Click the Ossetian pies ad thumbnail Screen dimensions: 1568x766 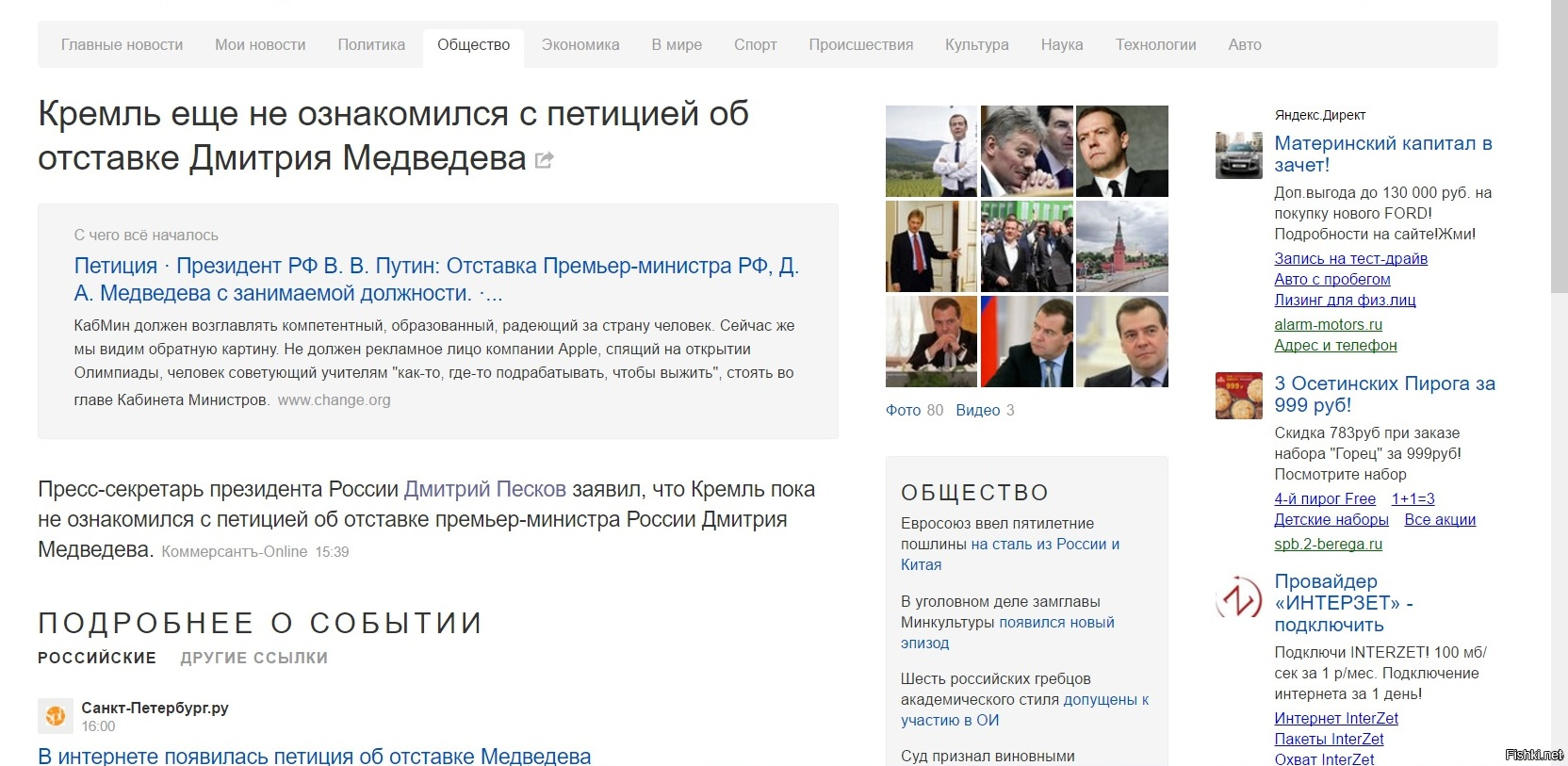coord(1238,395)
